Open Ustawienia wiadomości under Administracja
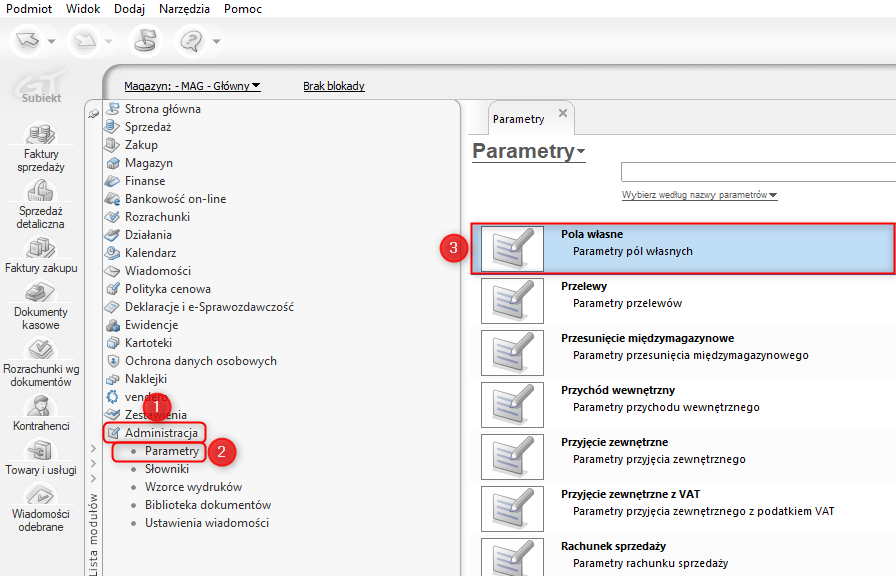Screen dimensions: 896x576 [206, 523]
